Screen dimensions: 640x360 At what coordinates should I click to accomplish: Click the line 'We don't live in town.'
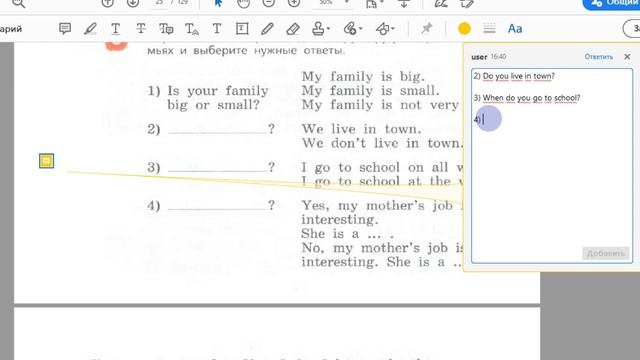pyautogui.click(x=382, y=143)
